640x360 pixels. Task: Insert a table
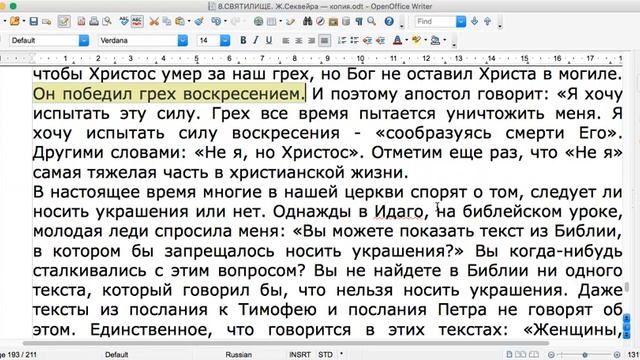pyautogui.click(x=271, y=21)
